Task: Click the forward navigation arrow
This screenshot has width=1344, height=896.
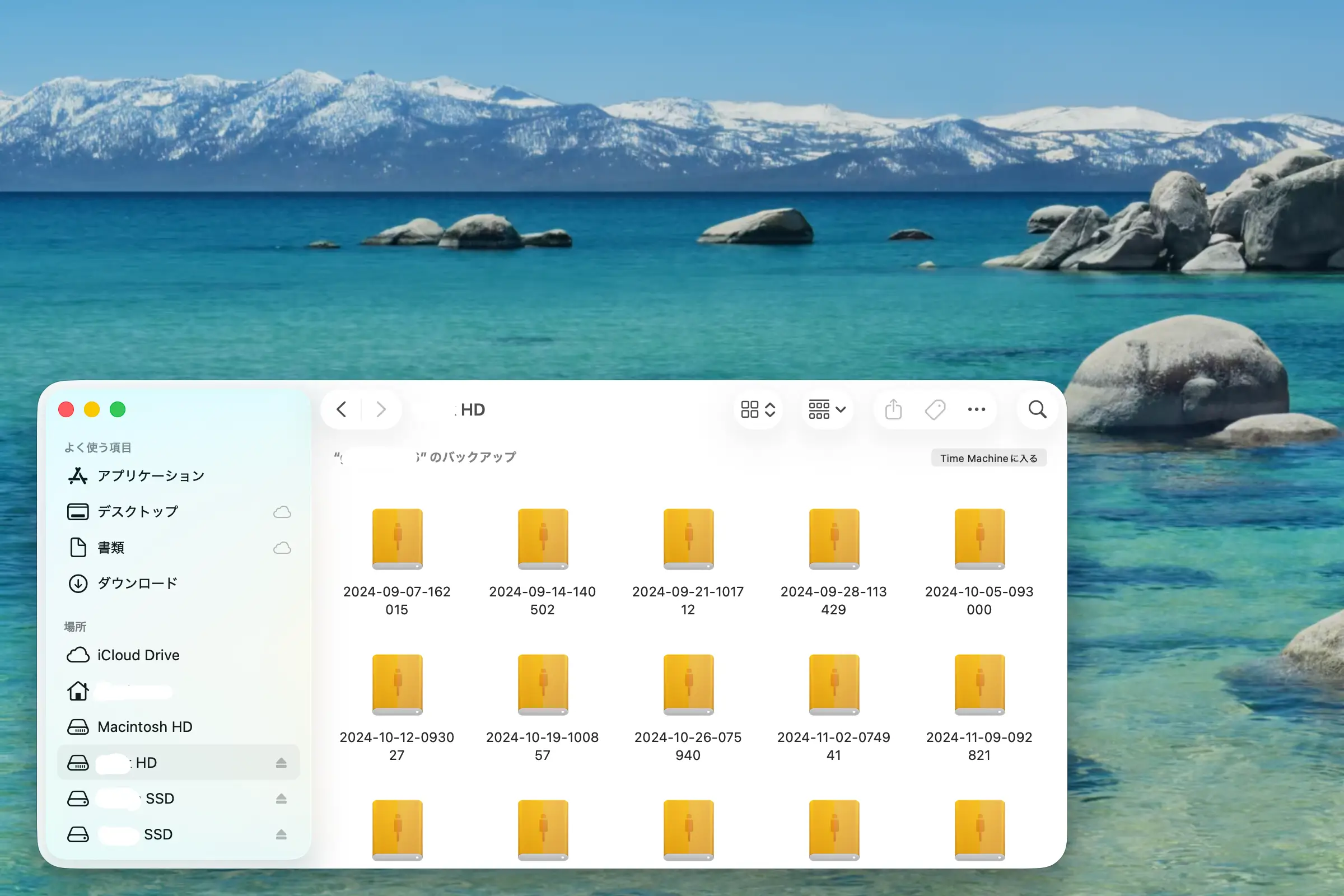Action: point(381,409)
